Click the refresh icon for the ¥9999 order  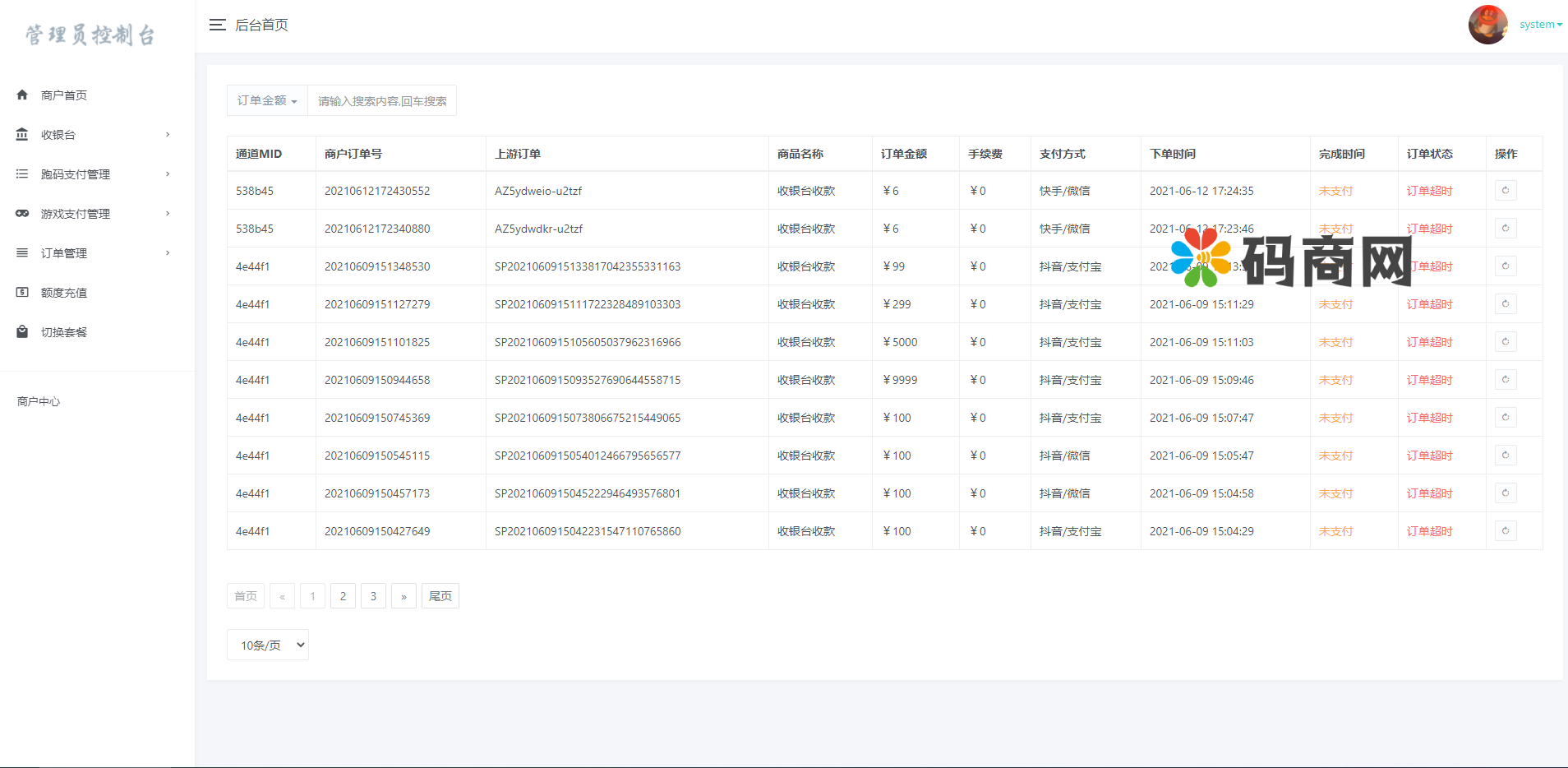[x=1506, y=380]
